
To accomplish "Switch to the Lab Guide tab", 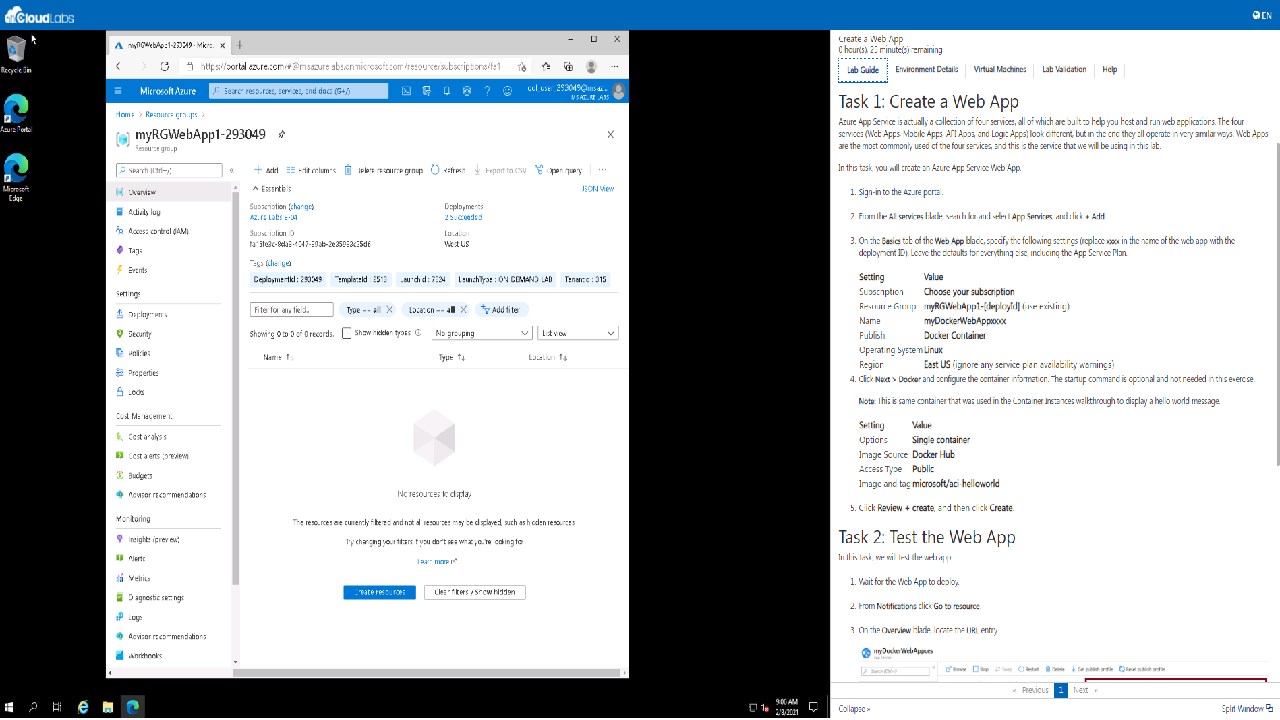I will (863, 70).
